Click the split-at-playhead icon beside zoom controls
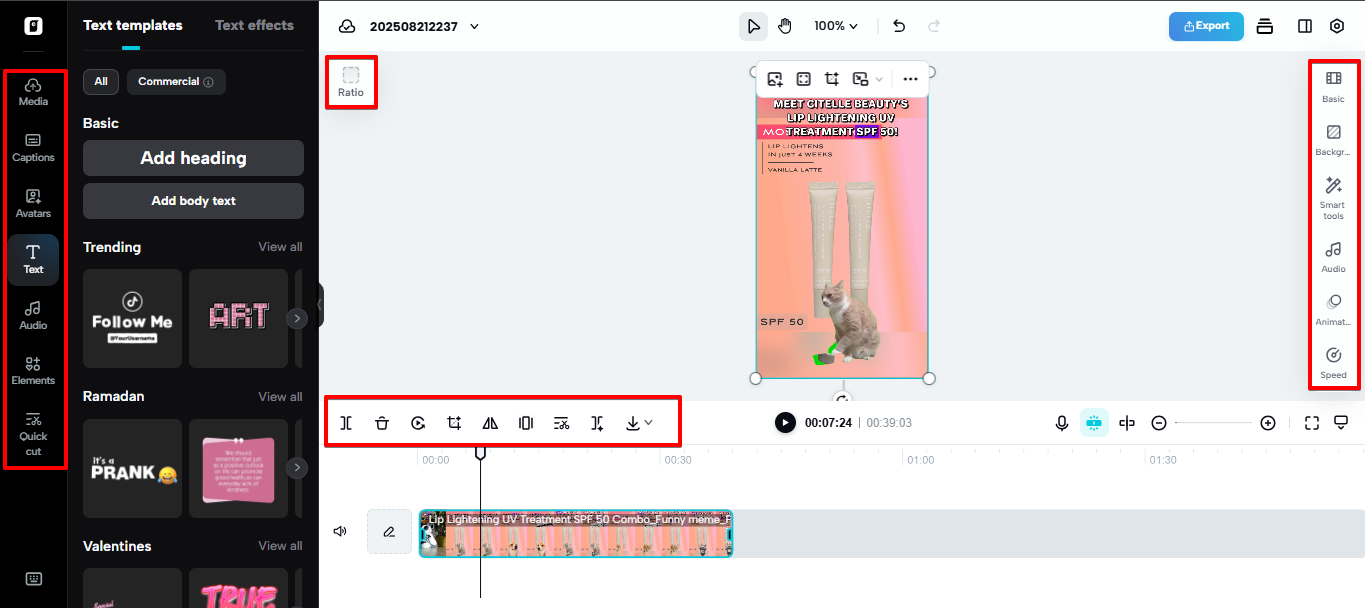Screen dimensions: 1365x608 (x=1127, y=423)
